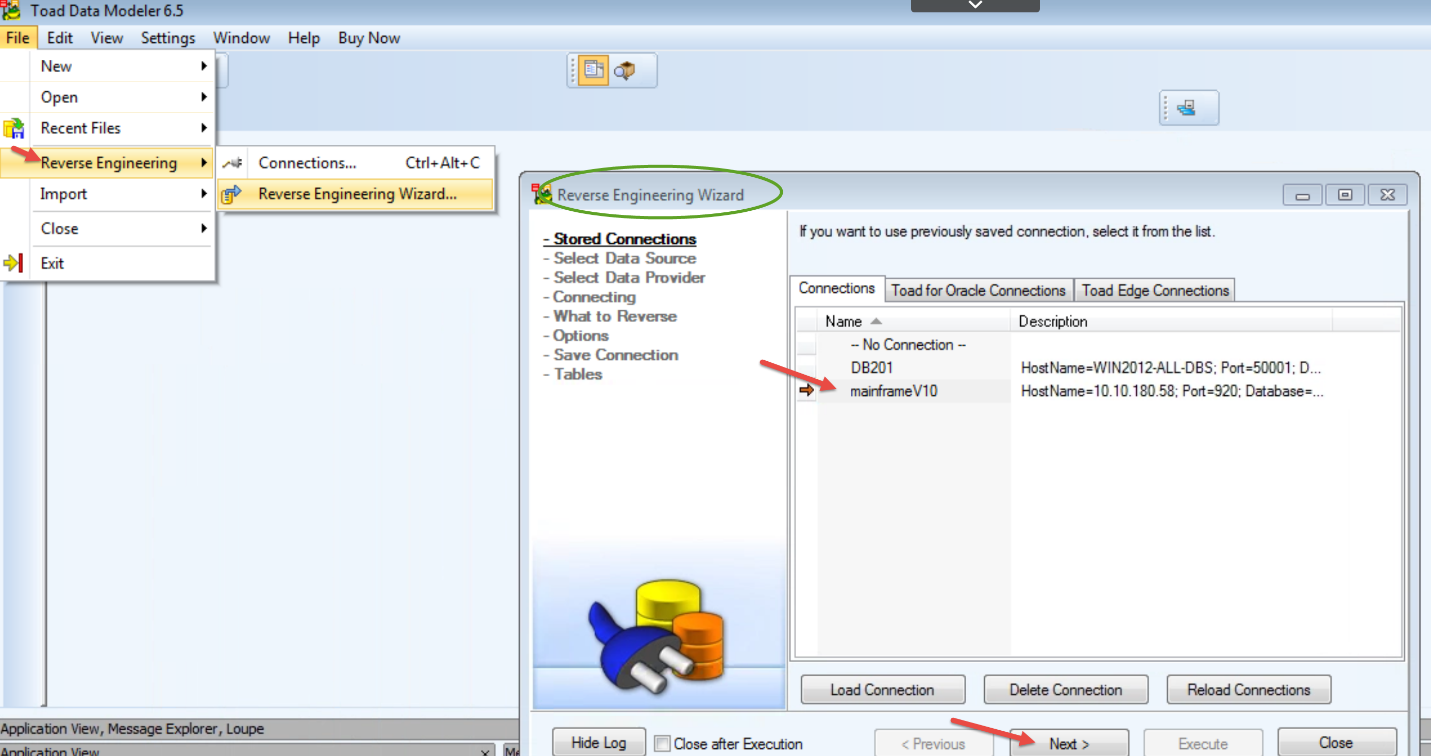This screenshot has height=756, width=1431.
Task: Open the Edit menu
Action: pos(60,38)
